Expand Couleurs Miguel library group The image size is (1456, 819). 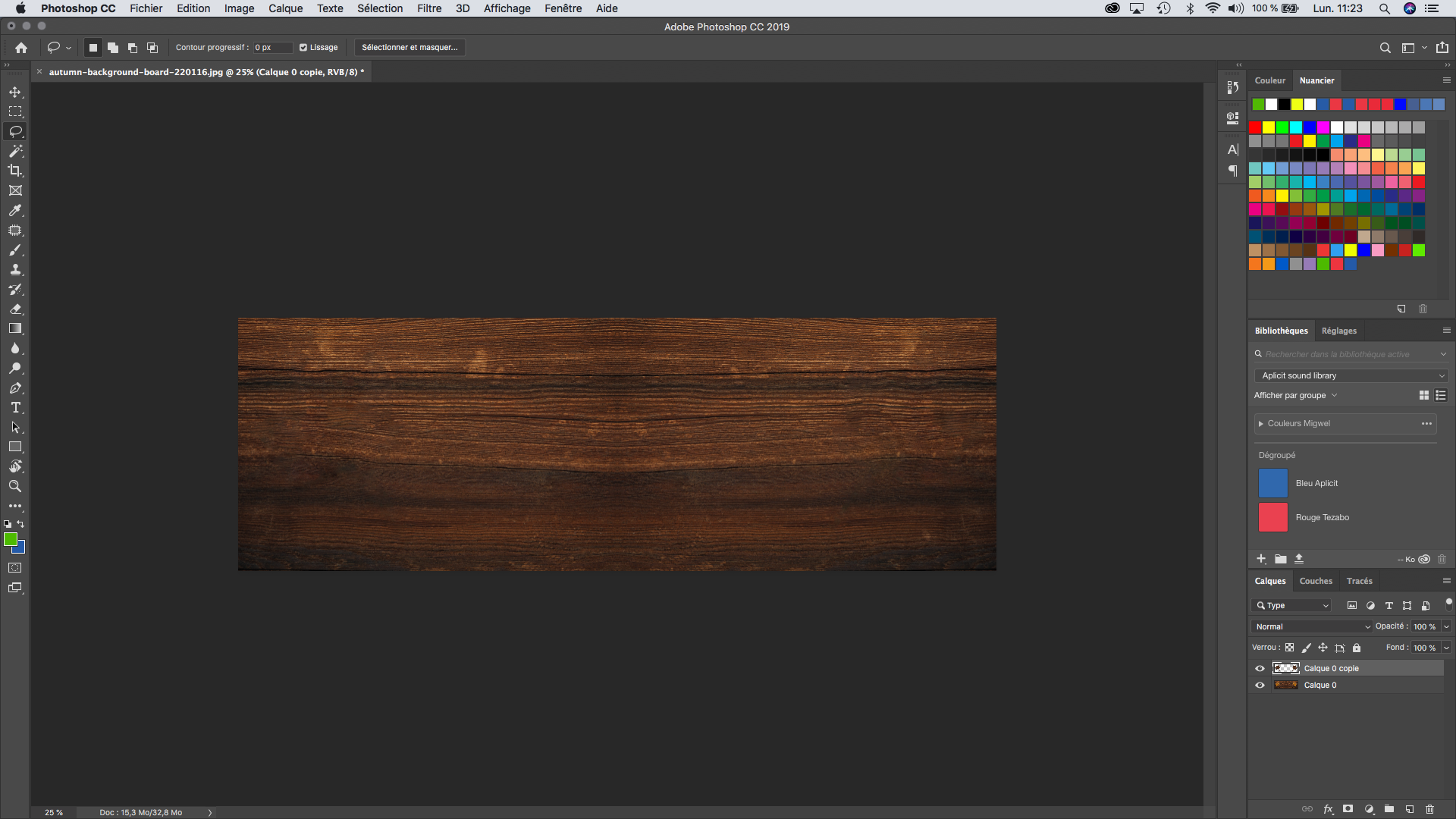click(1261, 423)
